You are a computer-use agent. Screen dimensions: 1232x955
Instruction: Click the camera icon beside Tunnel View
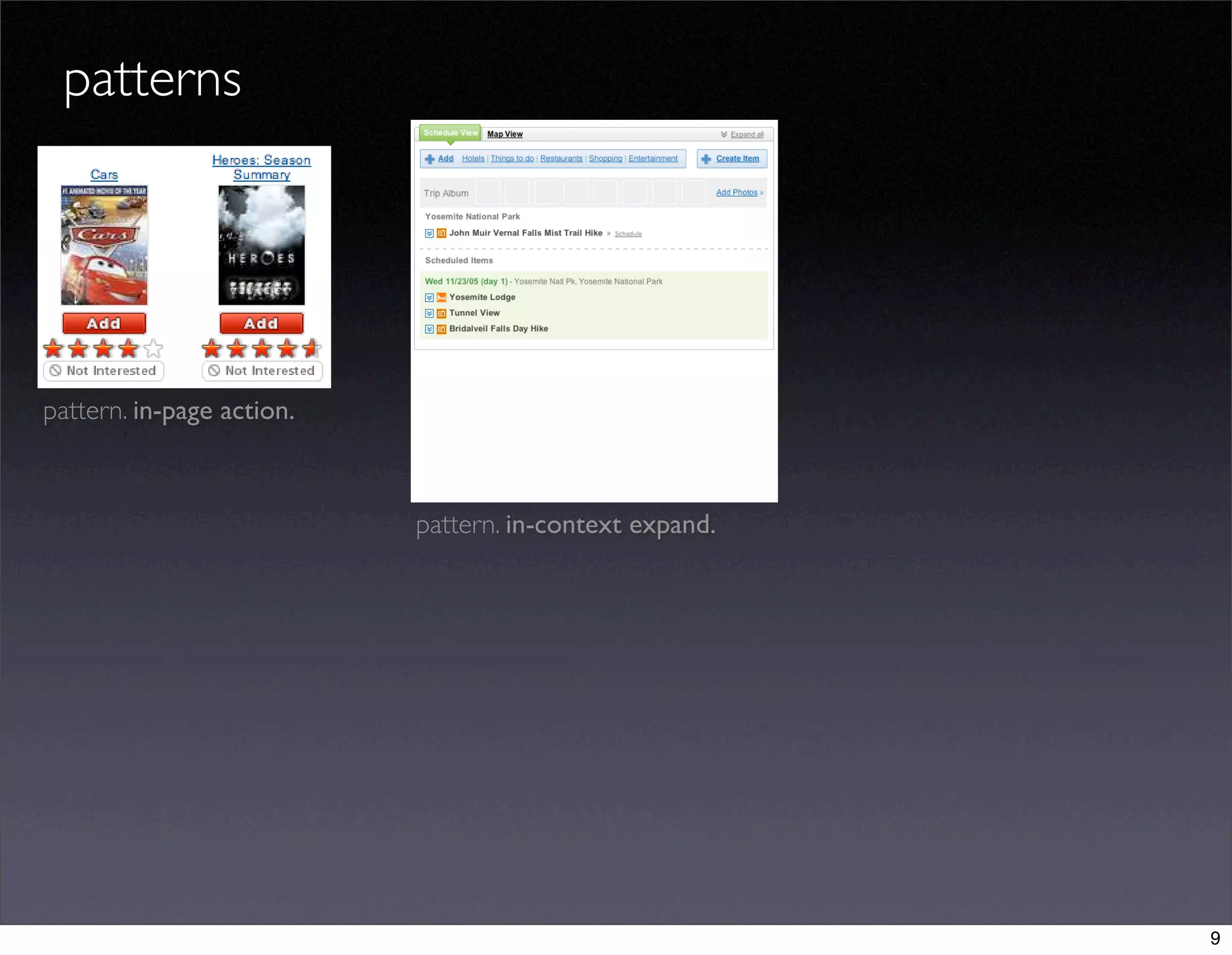tap(442, 314)
